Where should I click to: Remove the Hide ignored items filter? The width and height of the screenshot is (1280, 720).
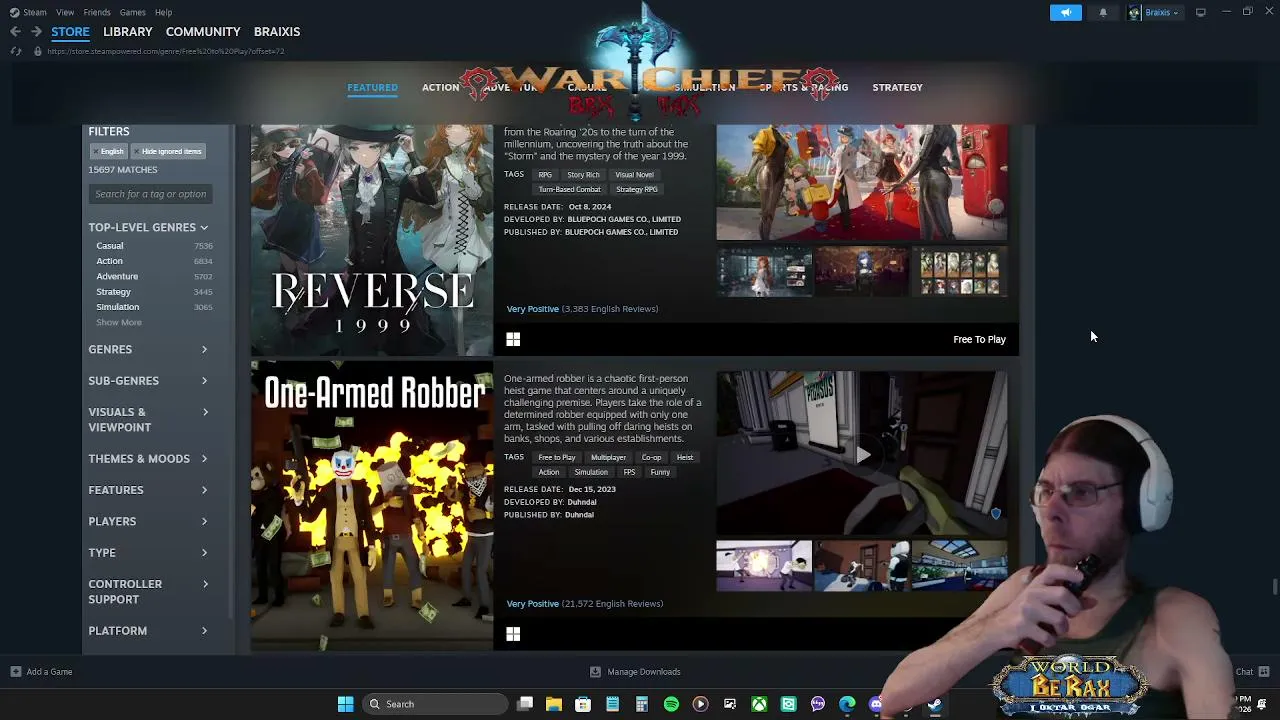[x=168, y=152]
